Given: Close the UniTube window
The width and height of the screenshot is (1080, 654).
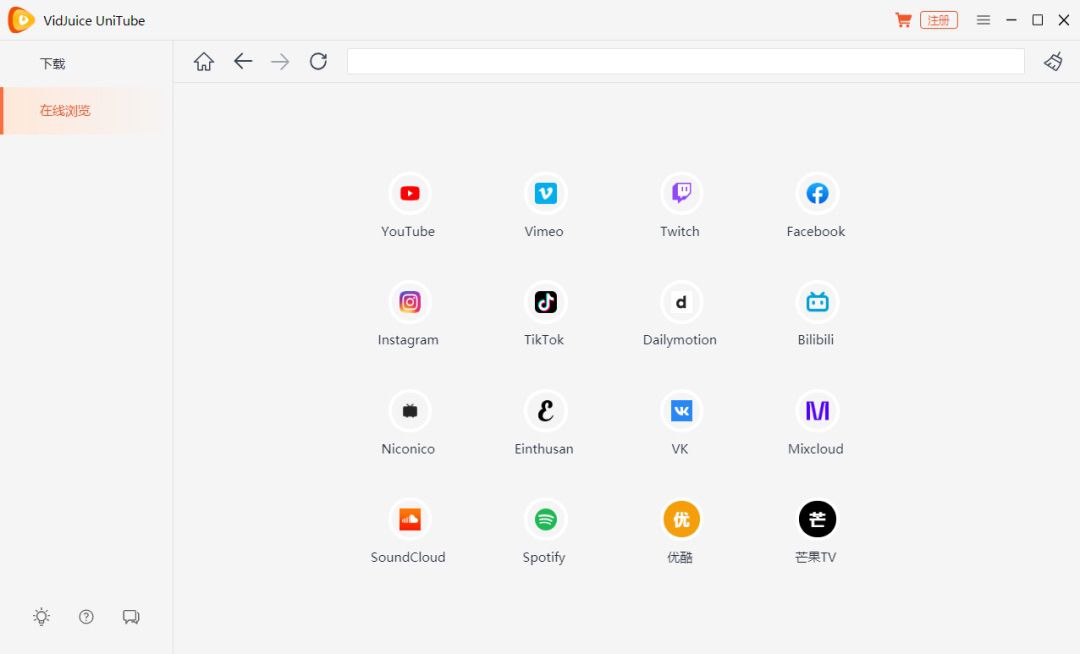Looking at the screenshot, I should (1063, 20).
